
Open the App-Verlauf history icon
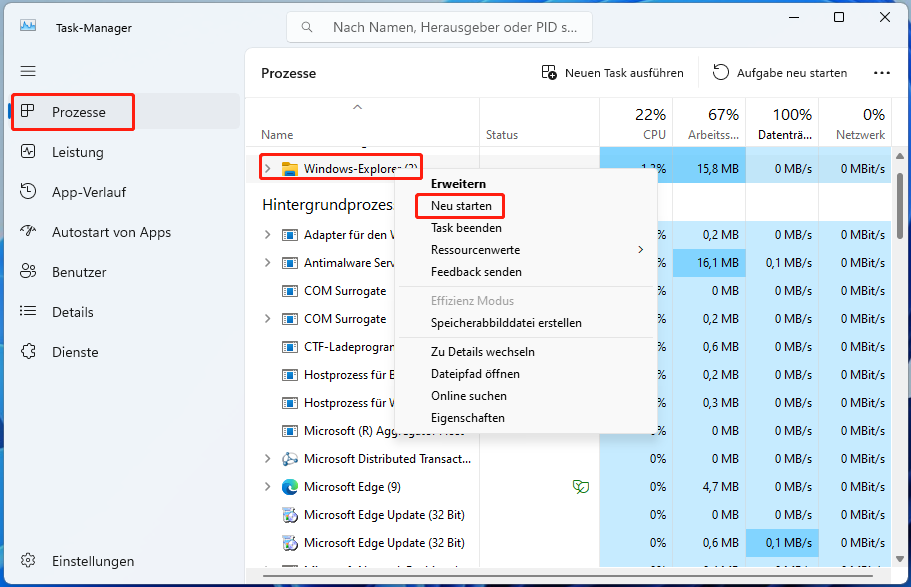click(28, 192)
